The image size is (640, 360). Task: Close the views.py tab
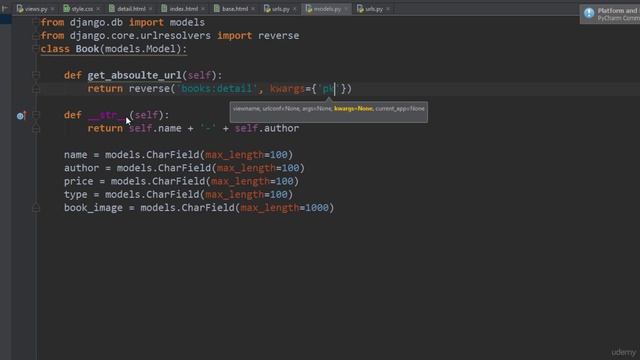click(x=52, y=9)
